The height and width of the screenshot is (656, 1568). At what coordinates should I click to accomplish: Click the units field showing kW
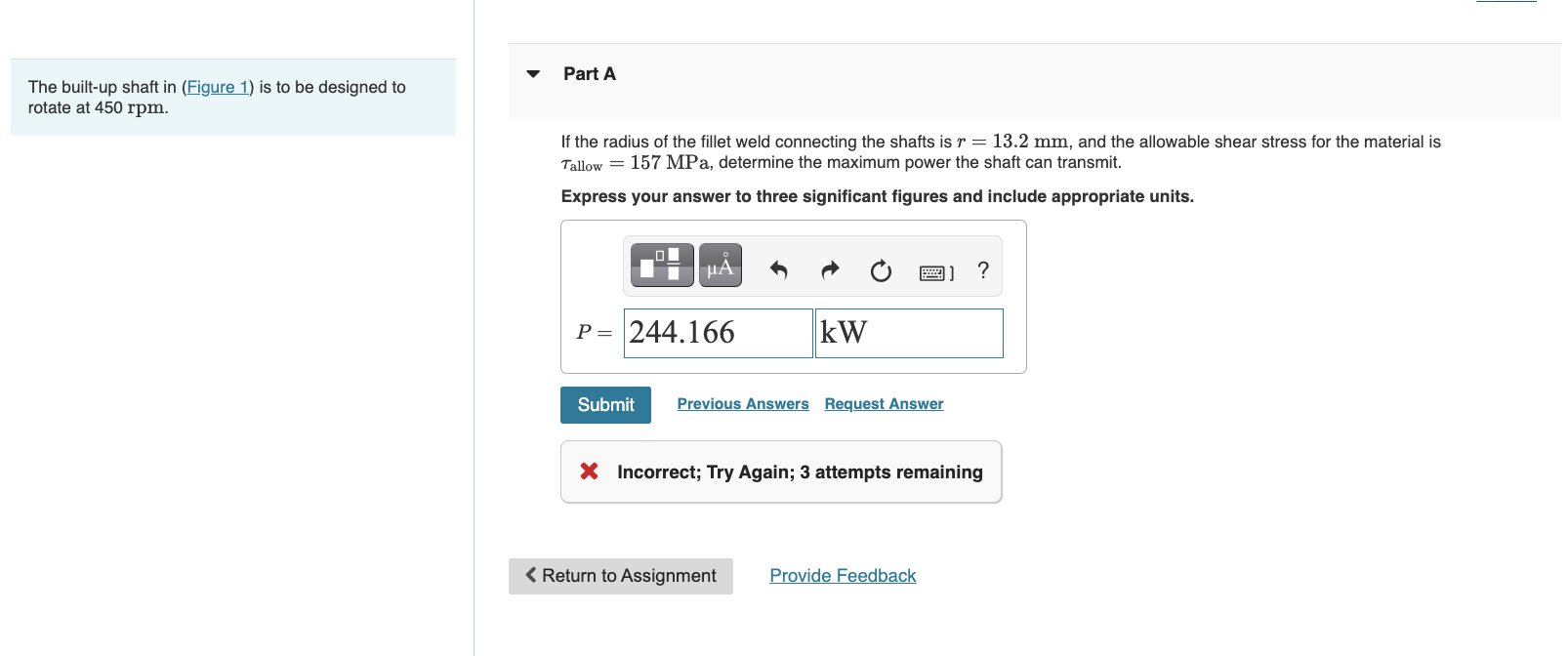point(908,333)
